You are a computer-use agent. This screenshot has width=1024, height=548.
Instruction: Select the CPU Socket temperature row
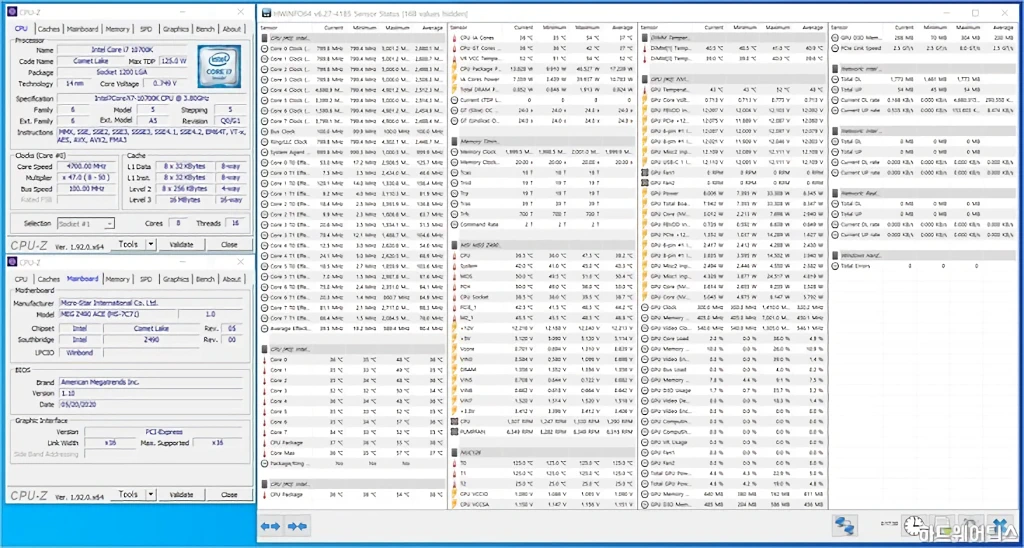543,297
